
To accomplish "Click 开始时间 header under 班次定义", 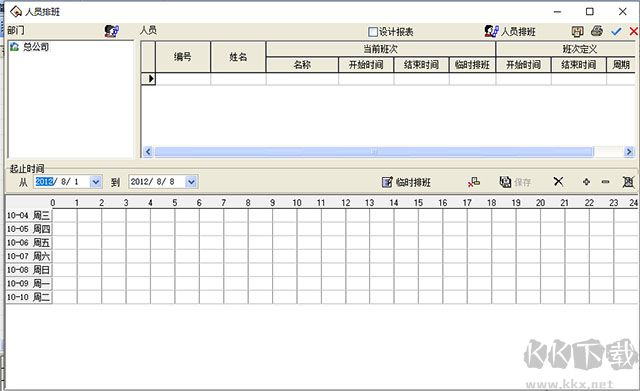I will 524,65.
